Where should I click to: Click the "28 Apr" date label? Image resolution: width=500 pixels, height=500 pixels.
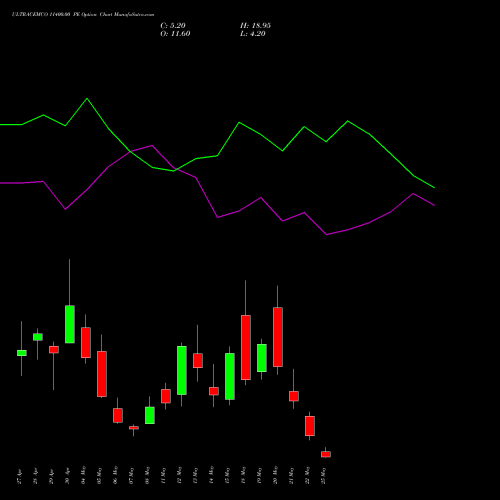pyautogui.click(x=35, y=477)
